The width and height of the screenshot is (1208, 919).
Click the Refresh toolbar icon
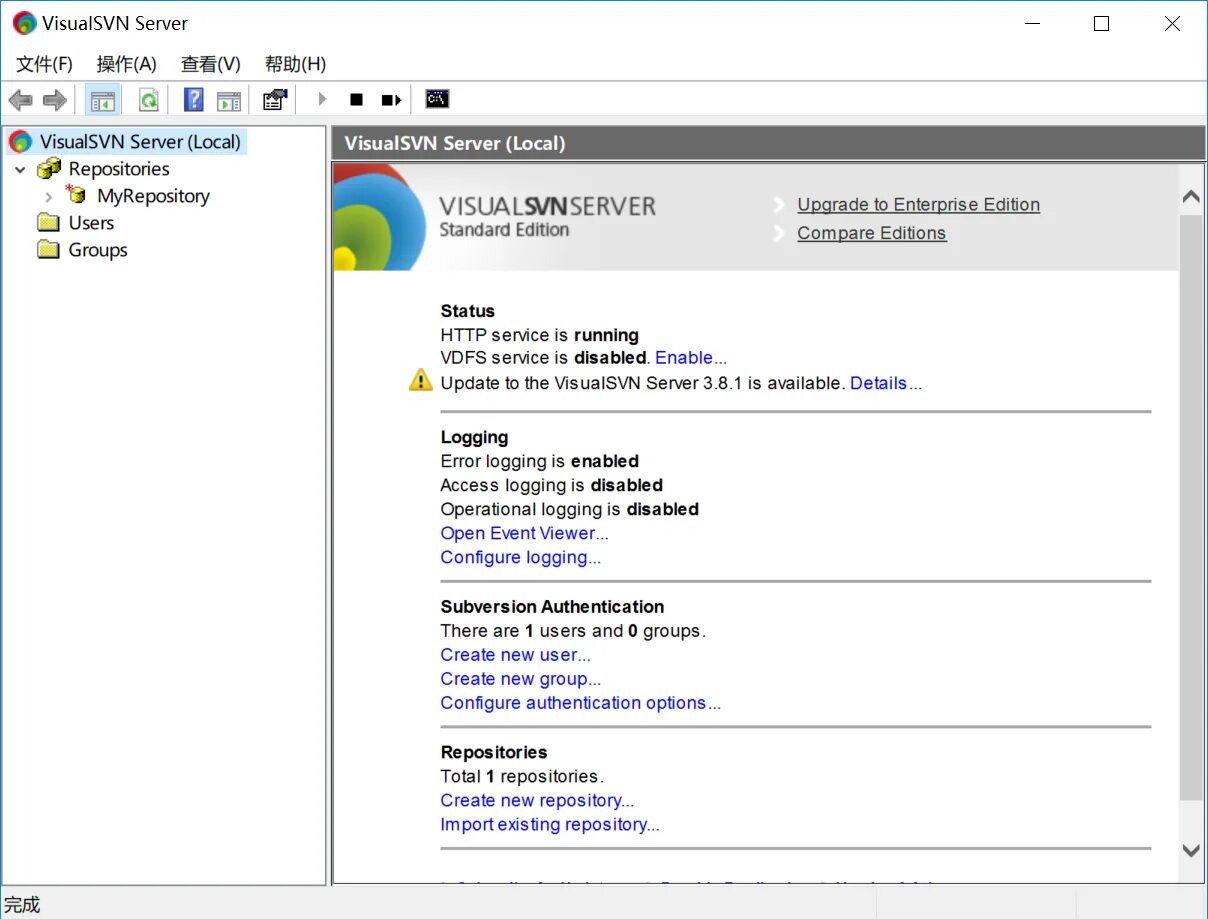click(x=148, y=100)
